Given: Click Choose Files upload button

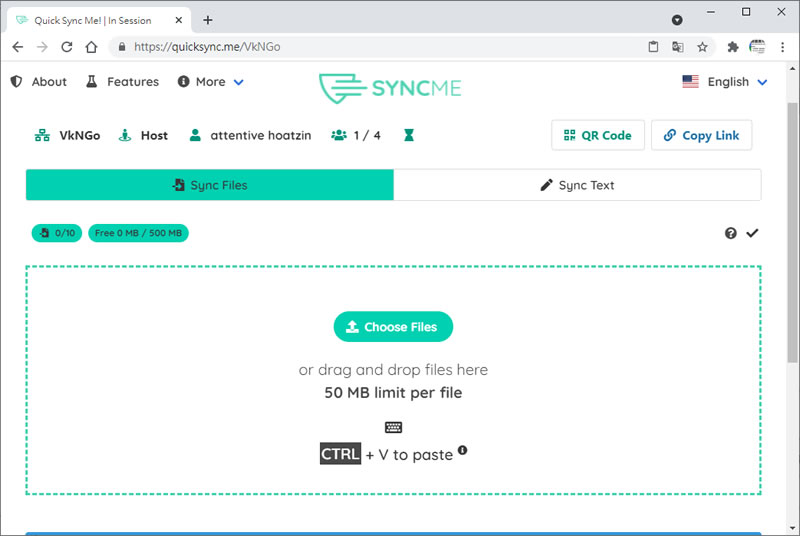Looking at the screenshot, I should click(393, 326).
